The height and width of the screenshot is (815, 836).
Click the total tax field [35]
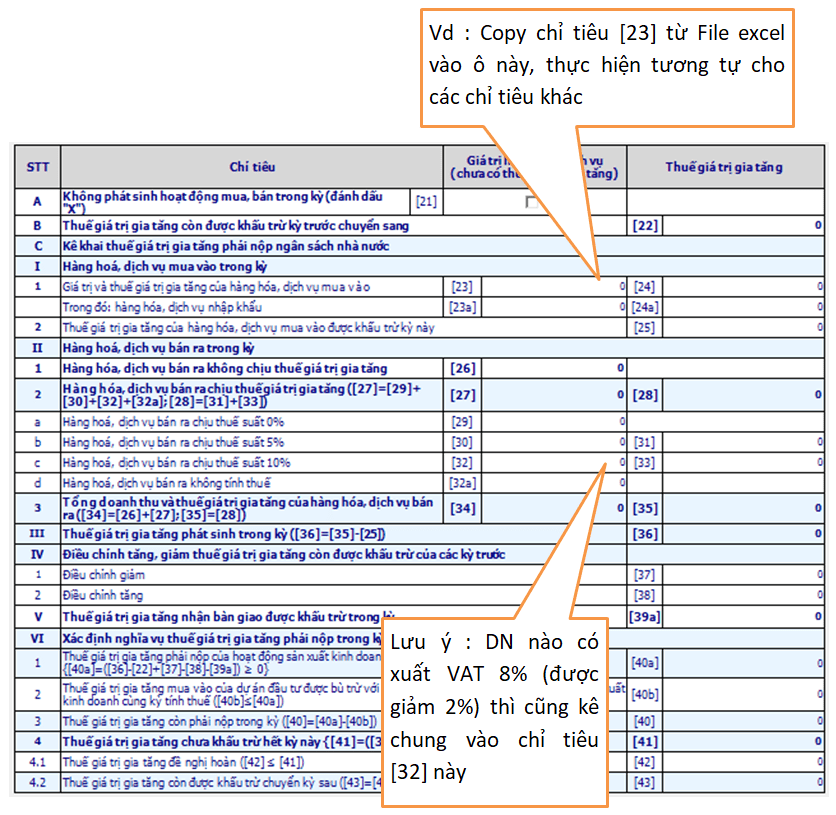743,509
